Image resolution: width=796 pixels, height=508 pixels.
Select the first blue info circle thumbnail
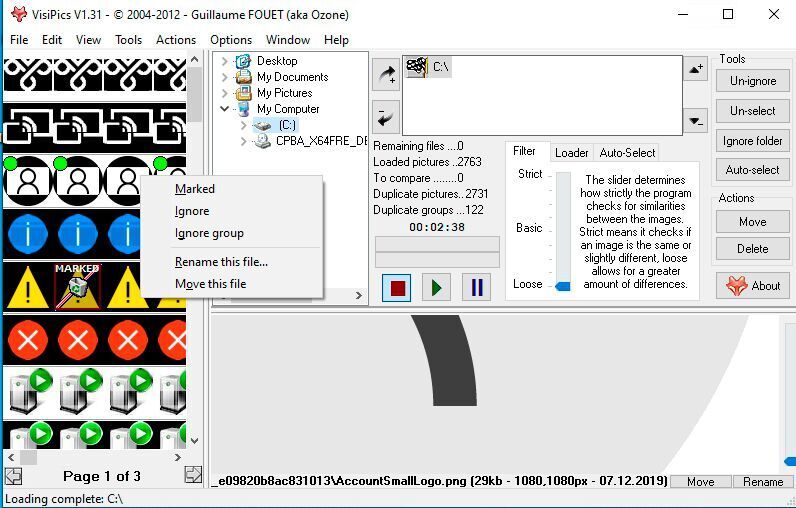[28, 234]
